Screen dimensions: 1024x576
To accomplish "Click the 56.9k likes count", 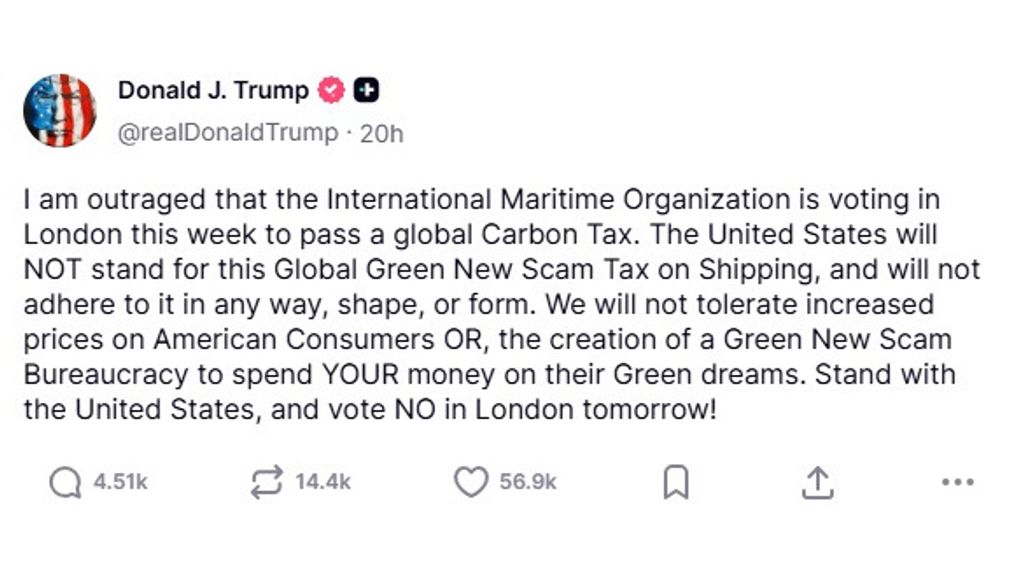I will click(x=528, y=483).
